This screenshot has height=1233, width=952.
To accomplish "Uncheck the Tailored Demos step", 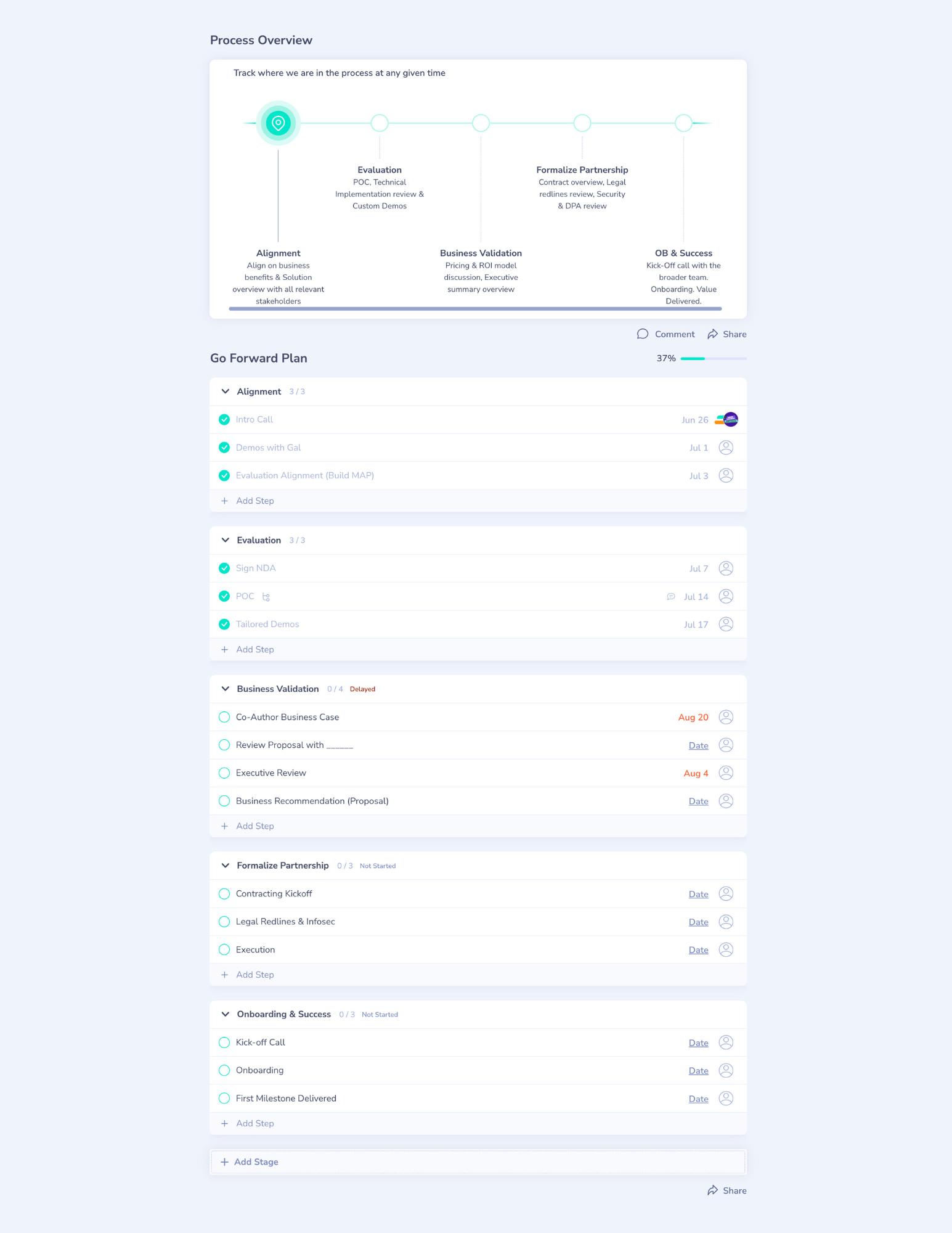I will tap(224, 624).
